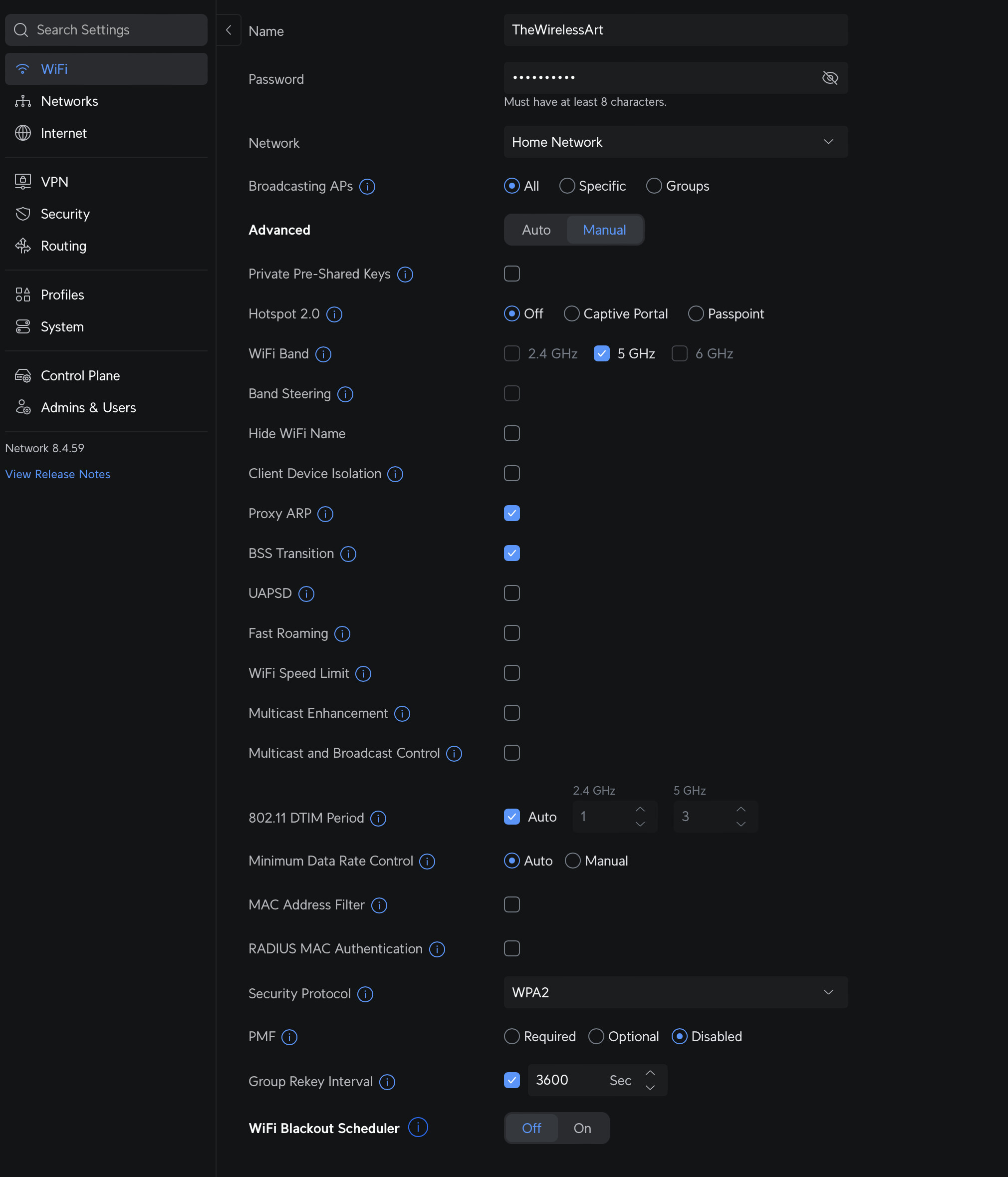This screenshot has height=1177, width=1008.
Task: Click the Proxy ARP info icon
Action: tap(325, 514)
